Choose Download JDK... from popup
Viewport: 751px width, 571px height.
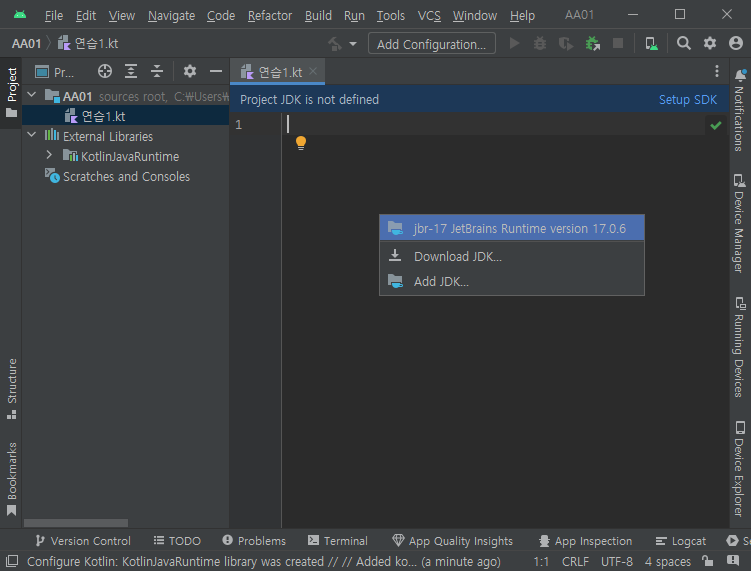512,256
